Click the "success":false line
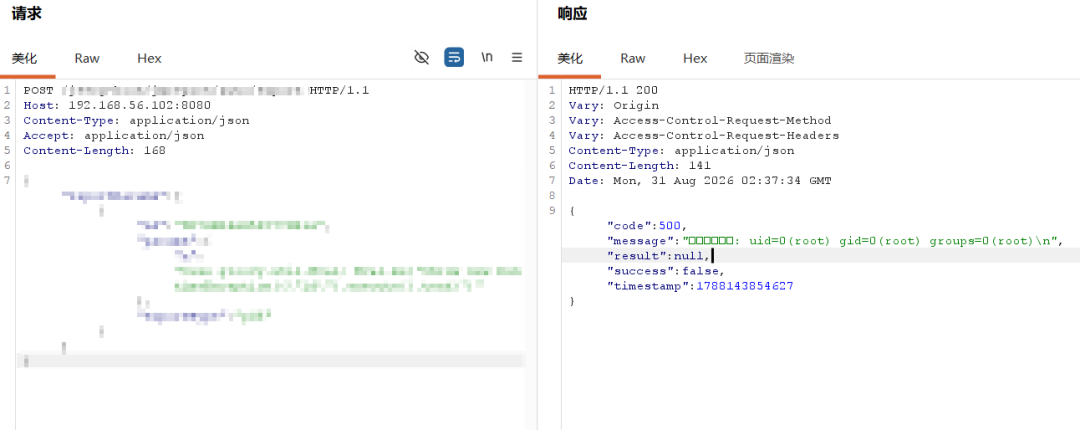Viewport: 1080px width, 430px height. point(666,271)
